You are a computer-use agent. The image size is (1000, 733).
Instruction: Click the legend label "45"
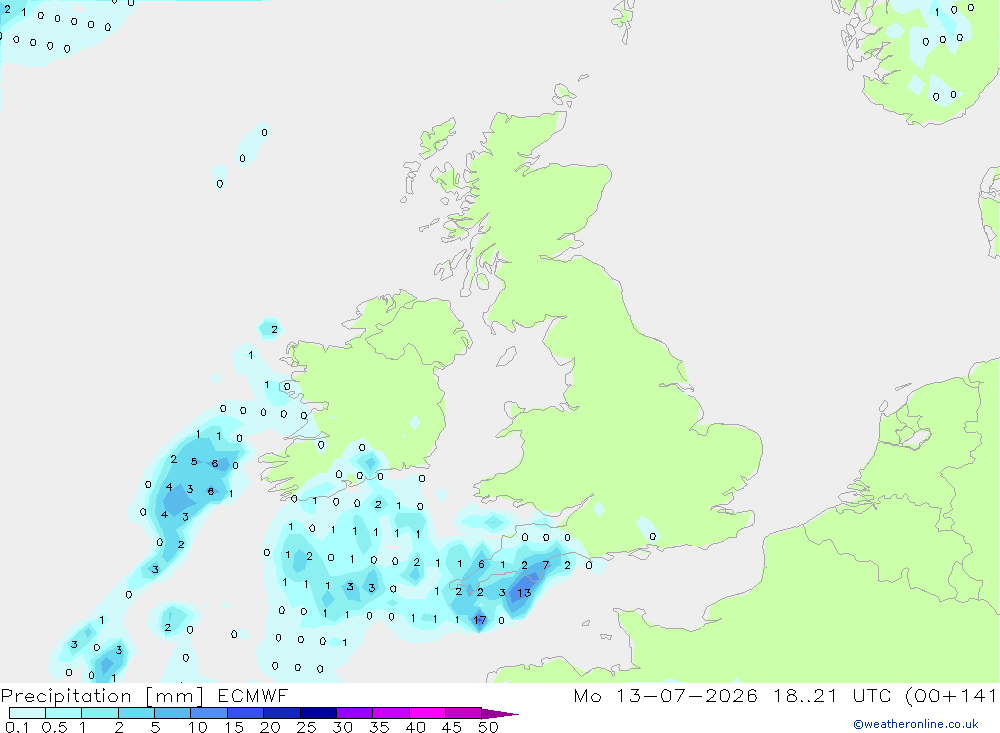tap(452, 727)
